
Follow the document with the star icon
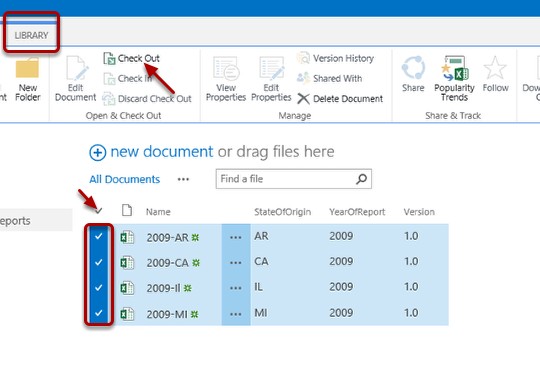point(495,68)
